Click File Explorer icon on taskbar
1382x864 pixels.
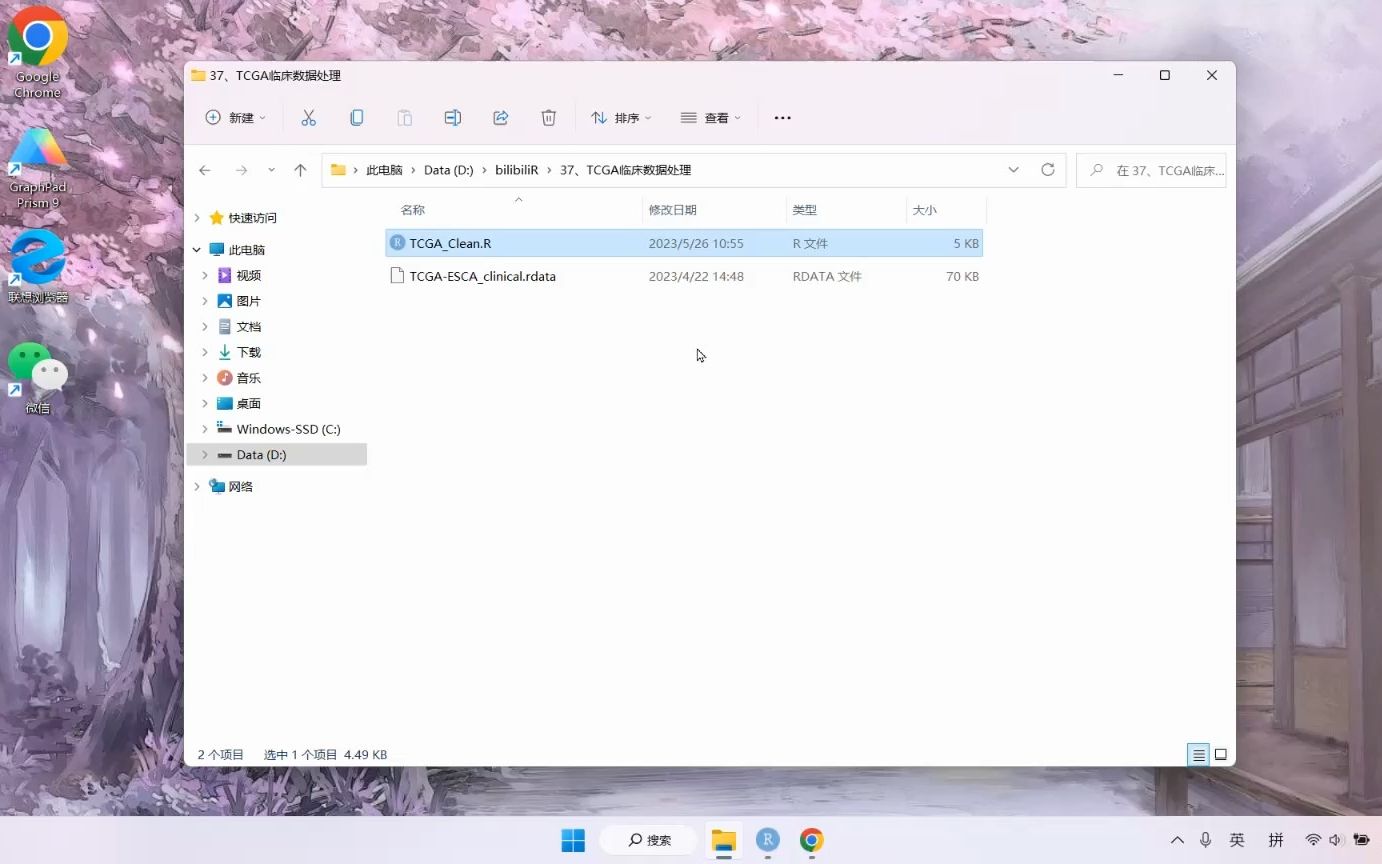pyautogui.click(x=723, y=840)
